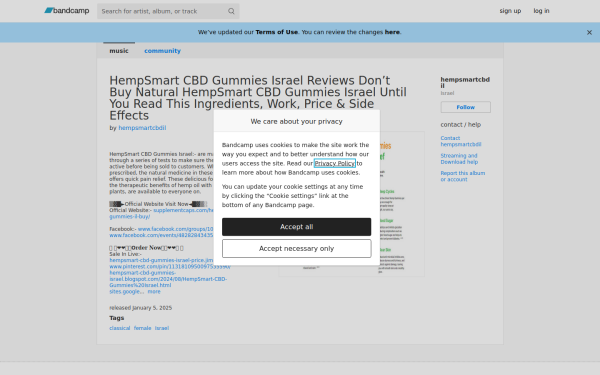Click the released January 5, 2025 text
Screen dimensions: 600x375
tap(140, 308)
